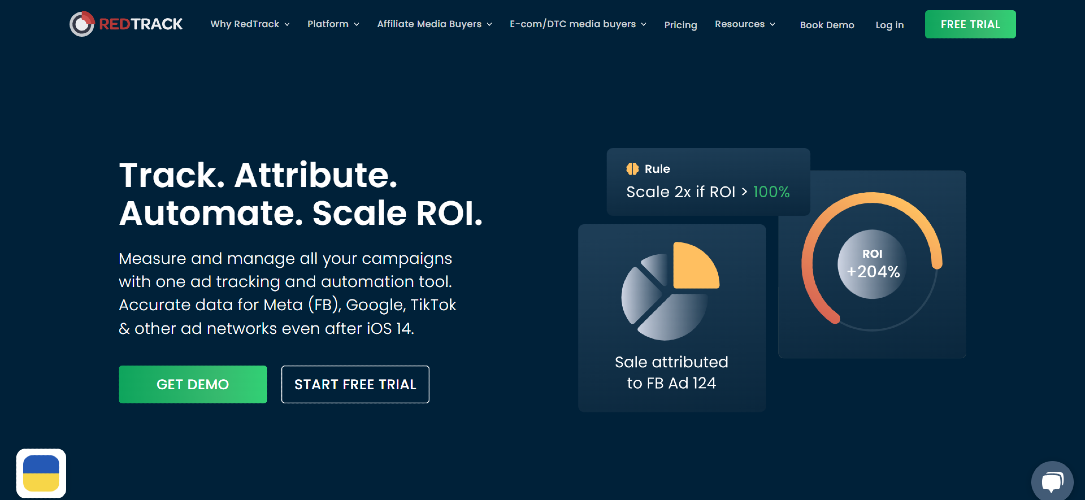Viewport: 1085px width, 500px height.
Task: Click the pie chart graphic
Action: [x=670, y=291]
